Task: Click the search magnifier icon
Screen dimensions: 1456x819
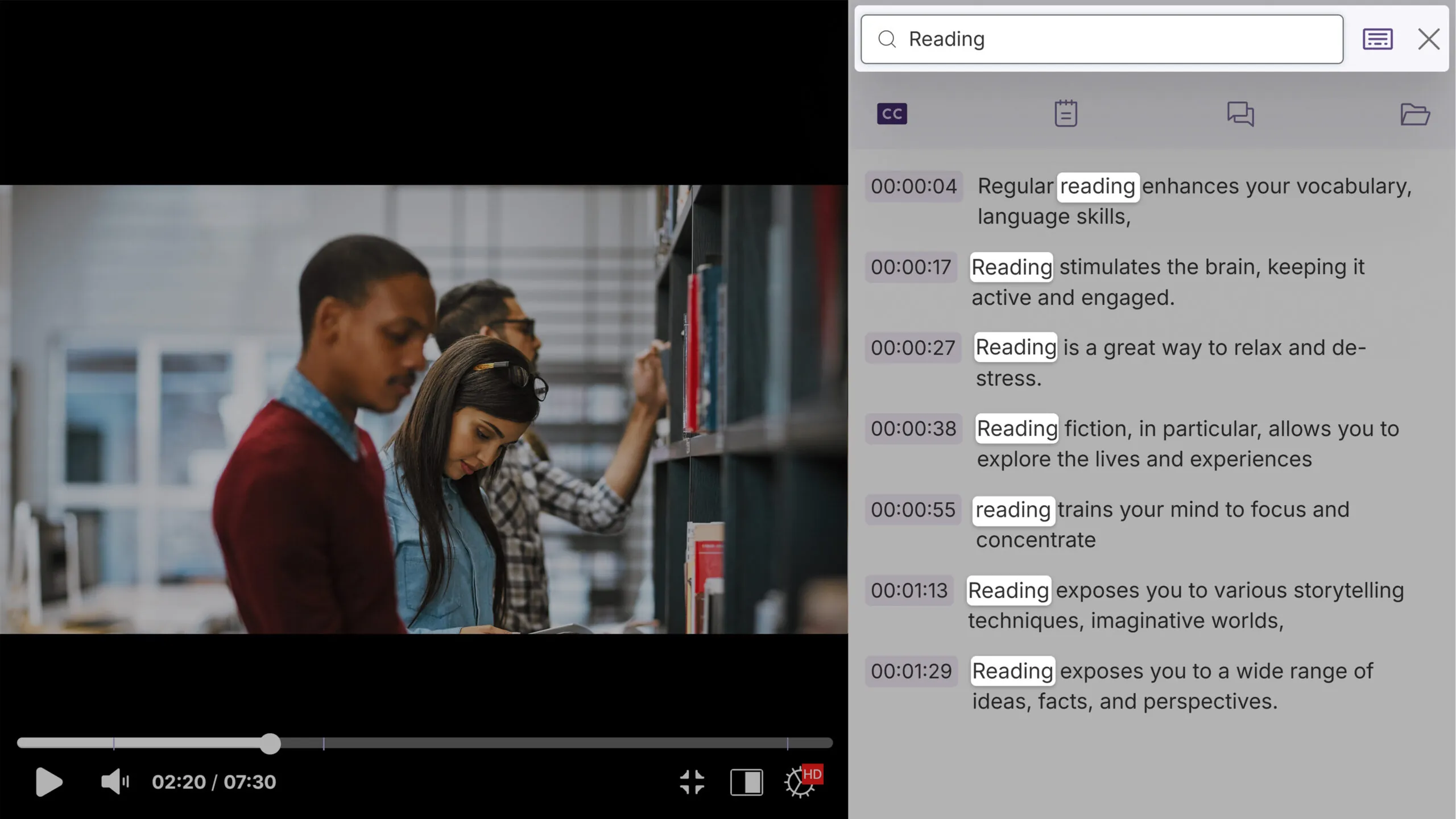Action: click(x=887, y=39)
